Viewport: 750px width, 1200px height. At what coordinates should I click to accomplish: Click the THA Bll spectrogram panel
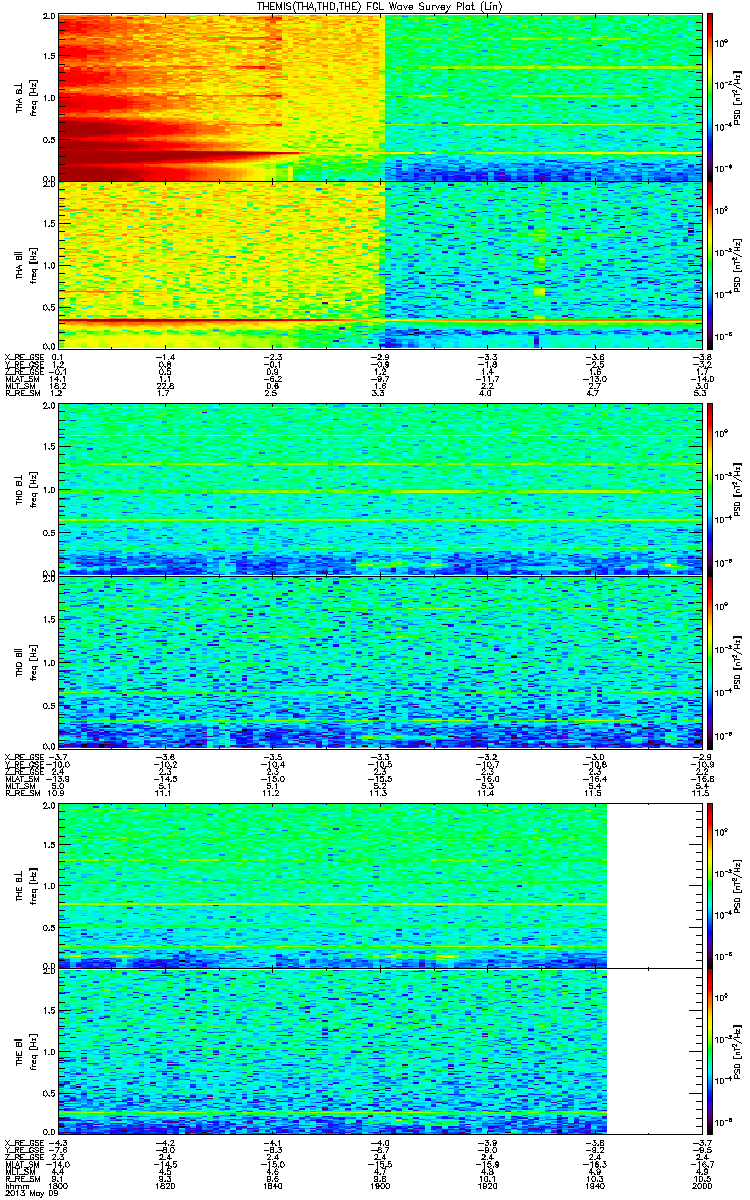380,264
